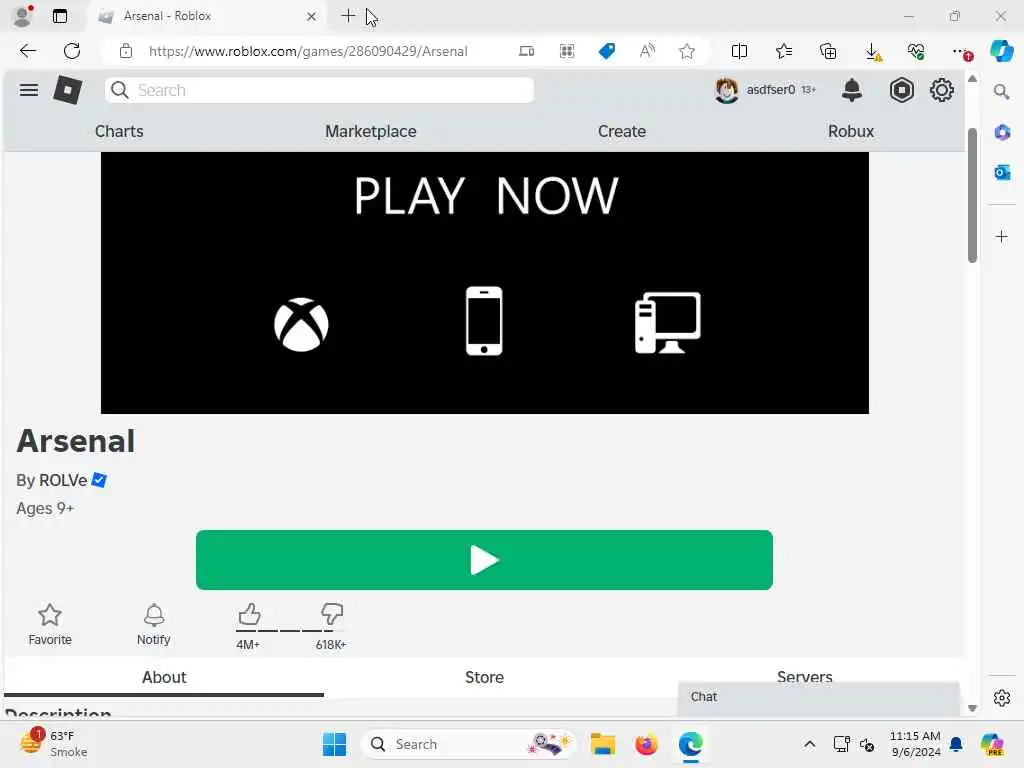
Task: Click the mobile phone icon in banner
Action: [x=484, y=321]
